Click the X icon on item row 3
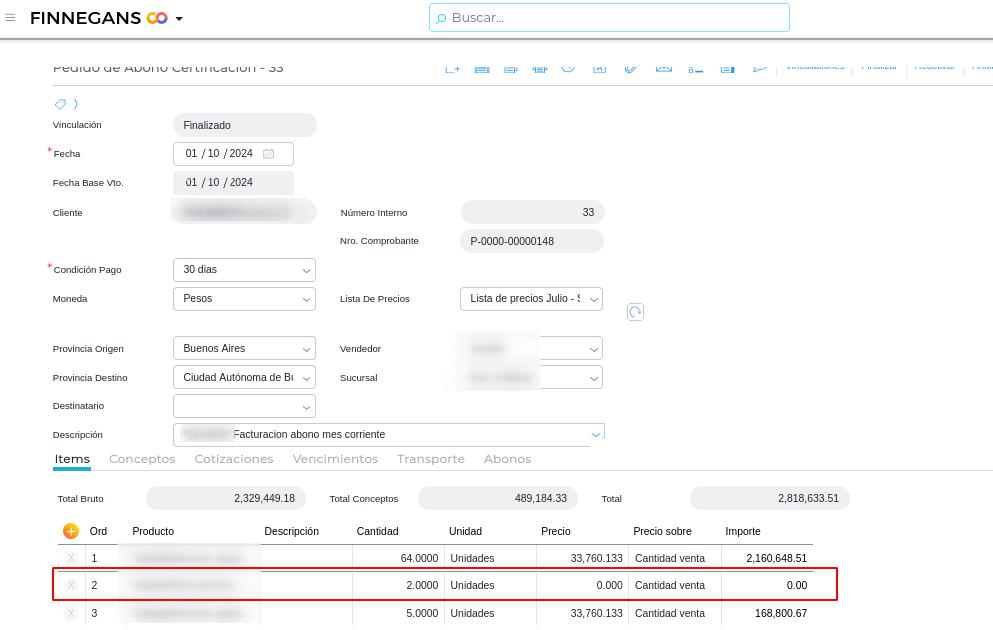Image resolution: width=993 pixels, height=630 pixels. click(71, 613)
